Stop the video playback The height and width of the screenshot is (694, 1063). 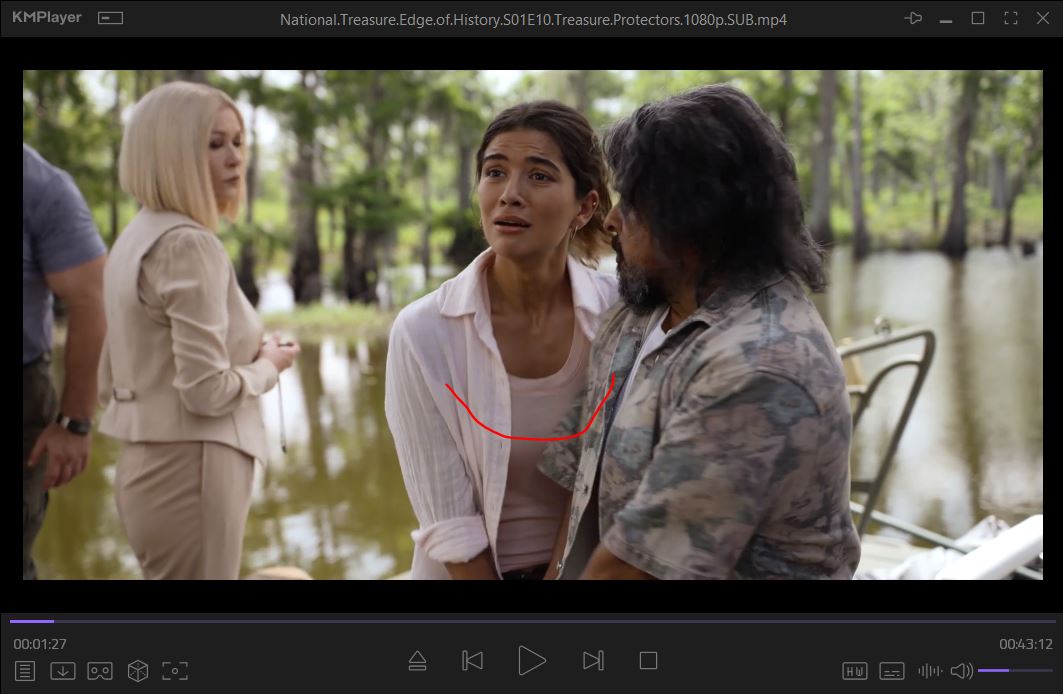click(648, 661)
